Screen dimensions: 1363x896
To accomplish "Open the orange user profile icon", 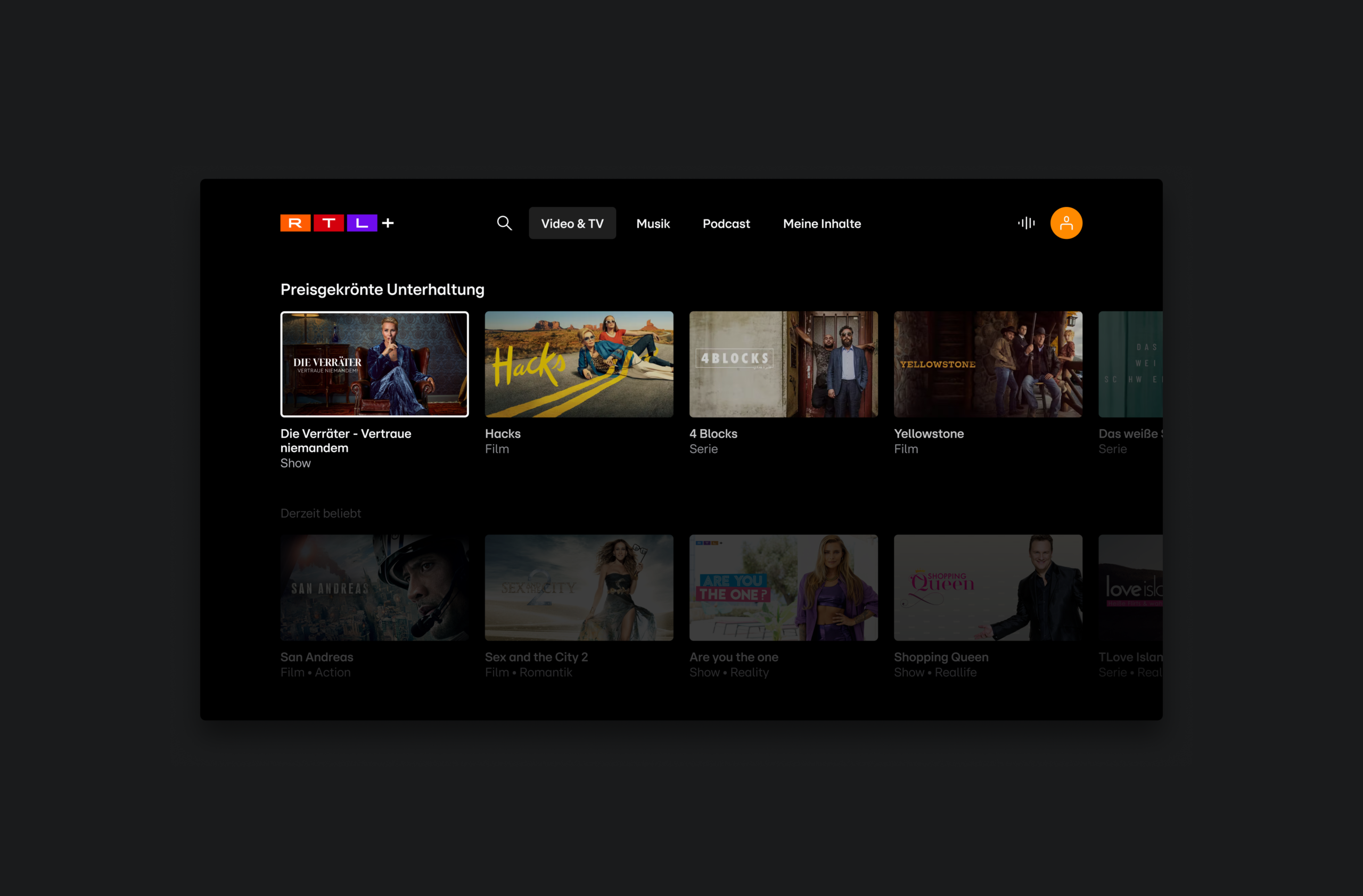I will point(1066,223).
